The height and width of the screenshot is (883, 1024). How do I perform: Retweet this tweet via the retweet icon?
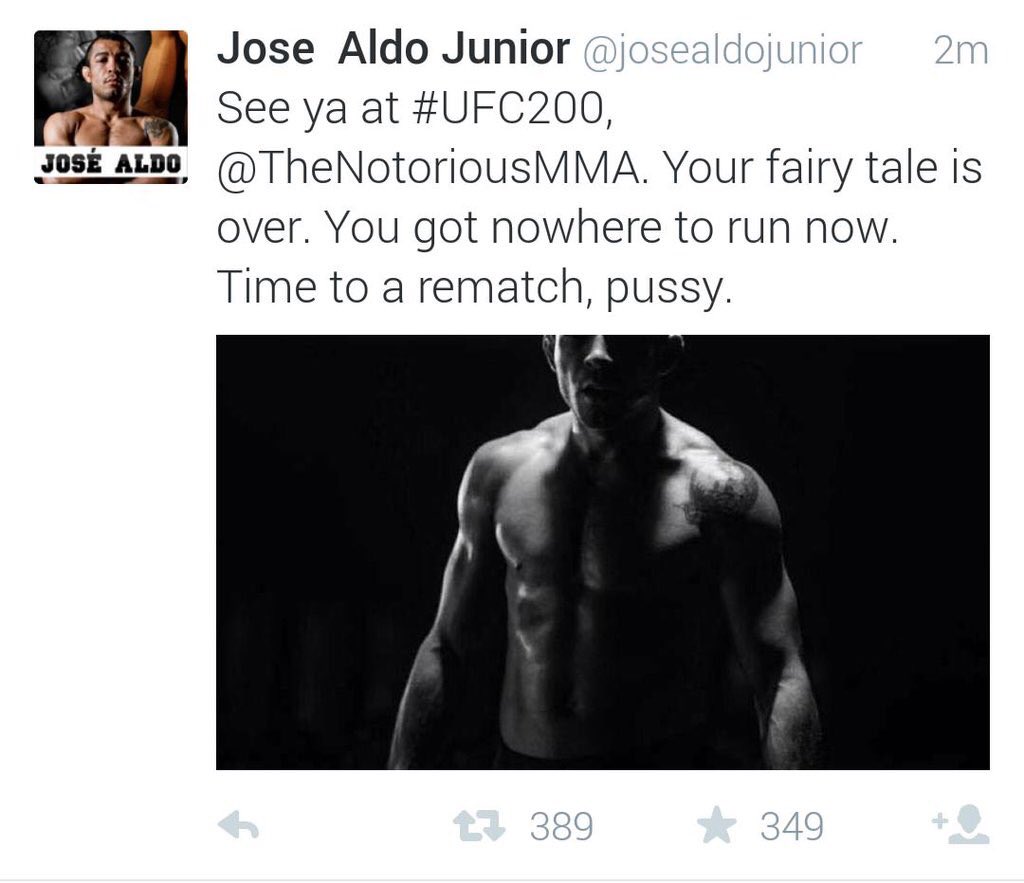[x=479, y=826]
